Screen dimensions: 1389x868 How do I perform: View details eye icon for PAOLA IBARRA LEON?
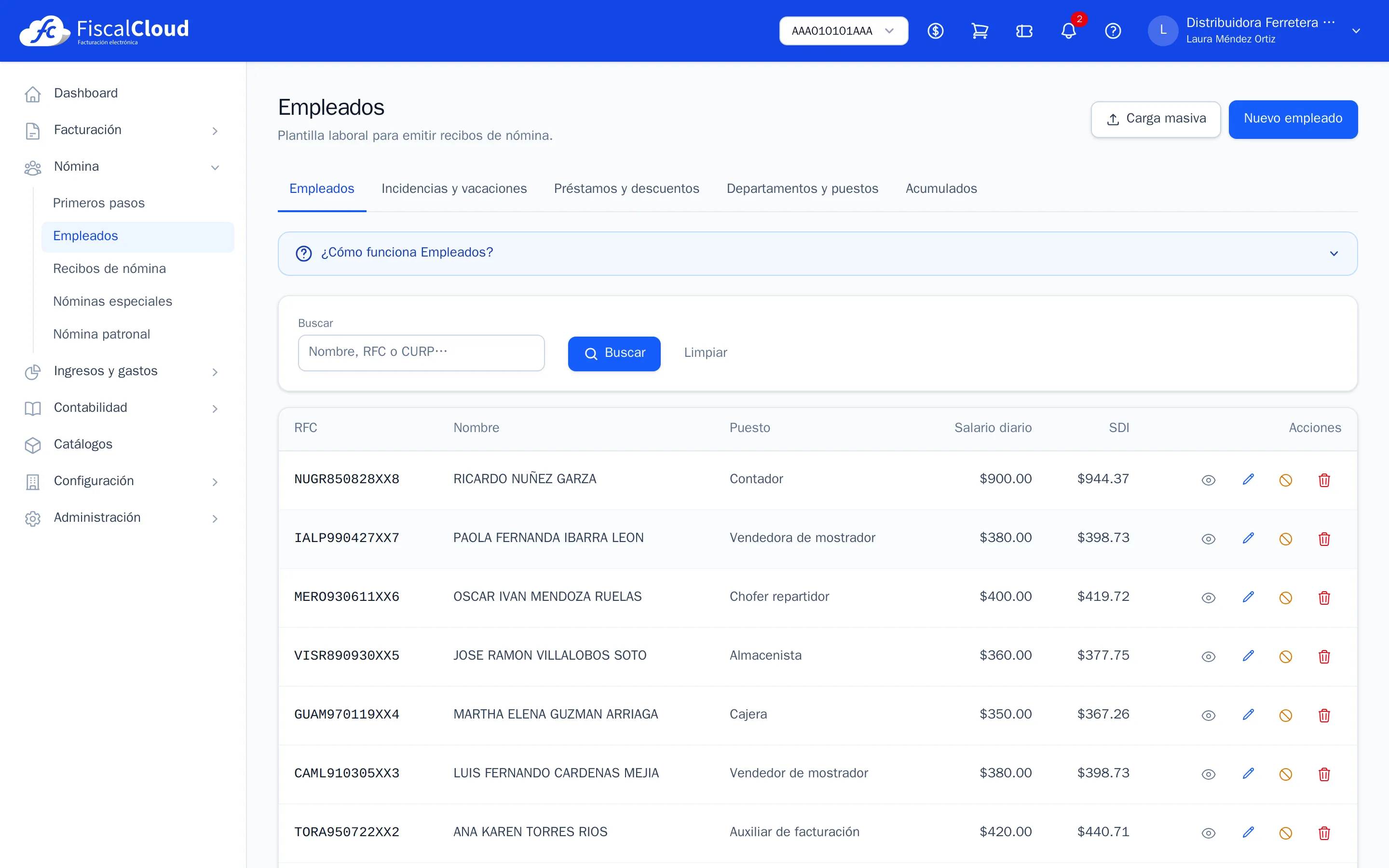[1208, 539]
